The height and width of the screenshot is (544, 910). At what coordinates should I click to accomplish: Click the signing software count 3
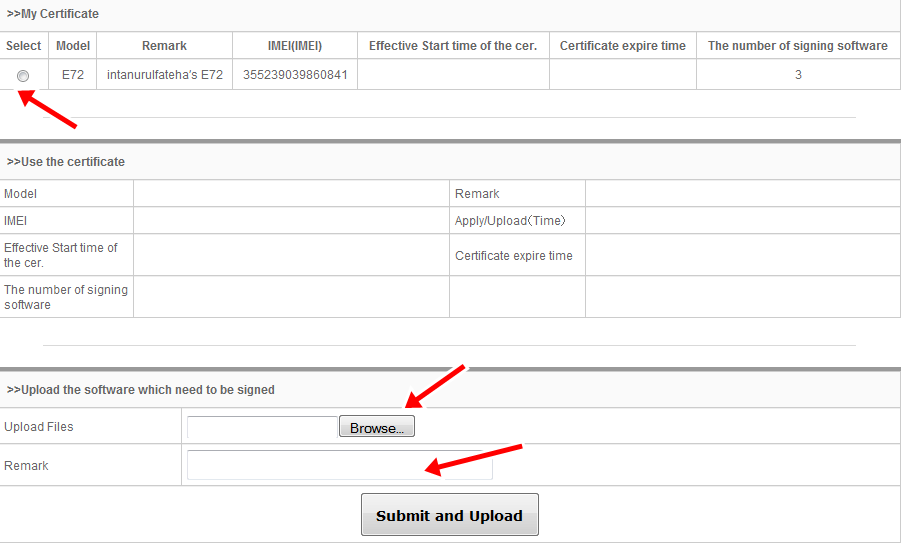tap(798, 75)
